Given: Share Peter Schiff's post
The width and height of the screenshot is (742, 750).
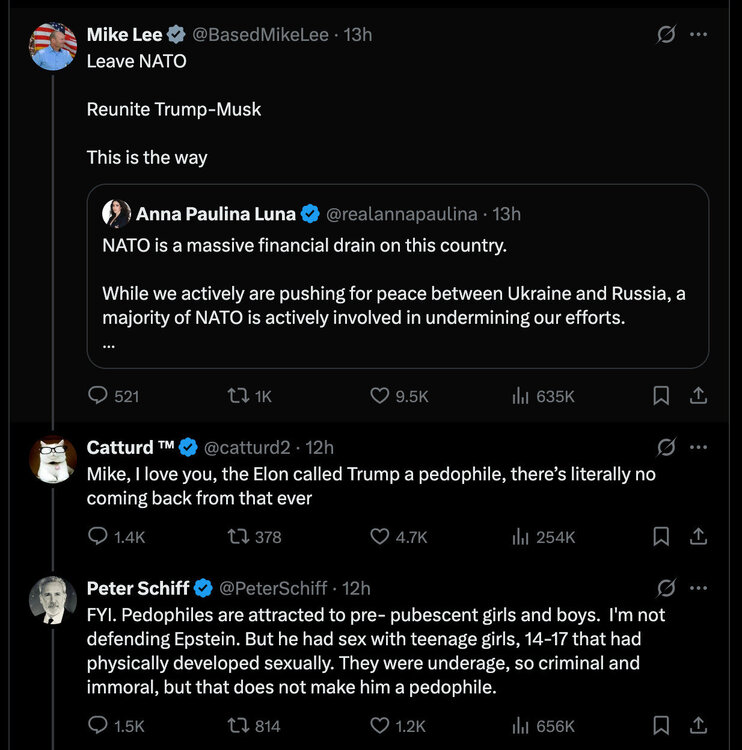Looking at the screenshot, I should [x=699, y=725].
